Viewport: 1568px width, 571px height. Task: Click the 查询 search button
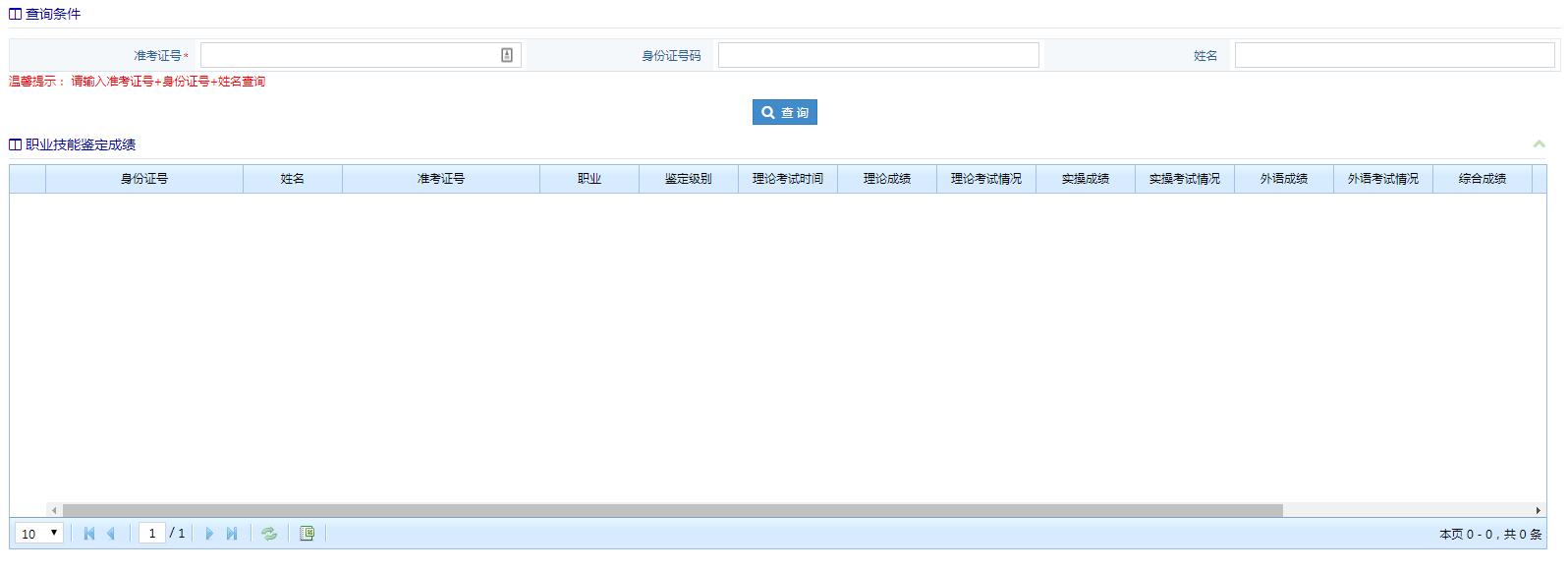(784, 113)
